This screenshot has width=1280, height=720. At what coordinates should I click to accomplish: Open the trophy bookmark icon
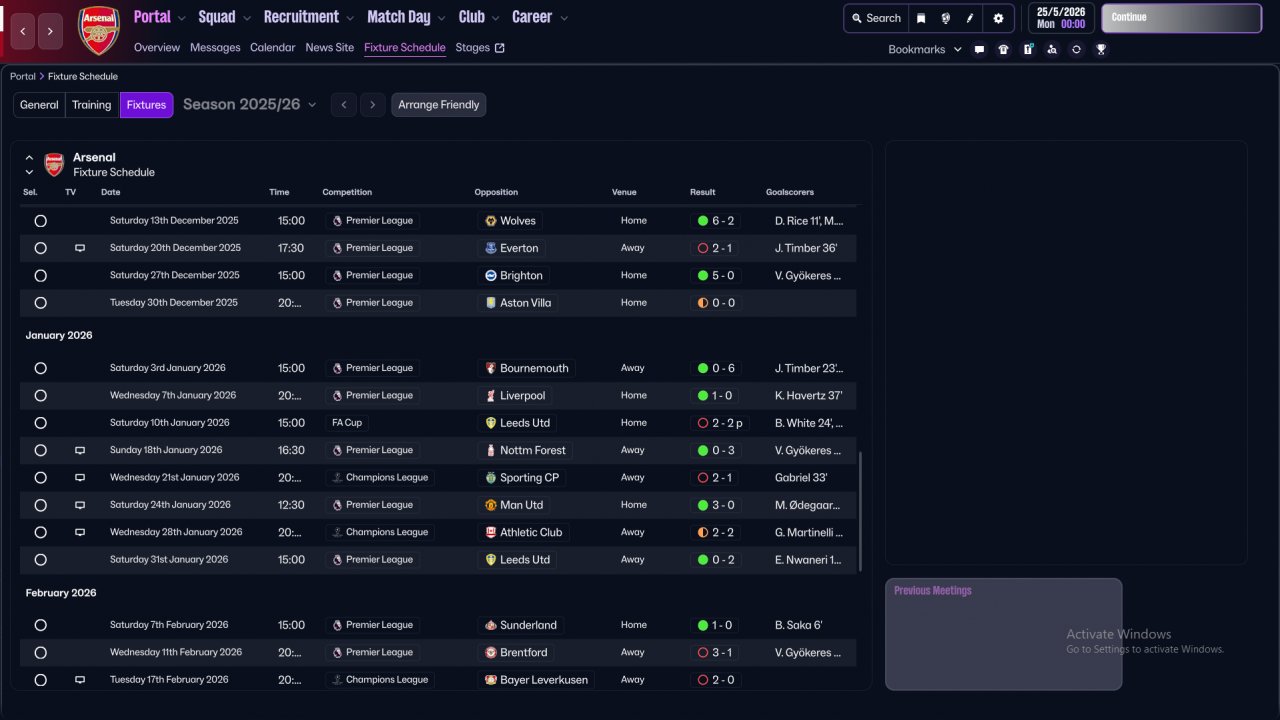coord(1101,49)
